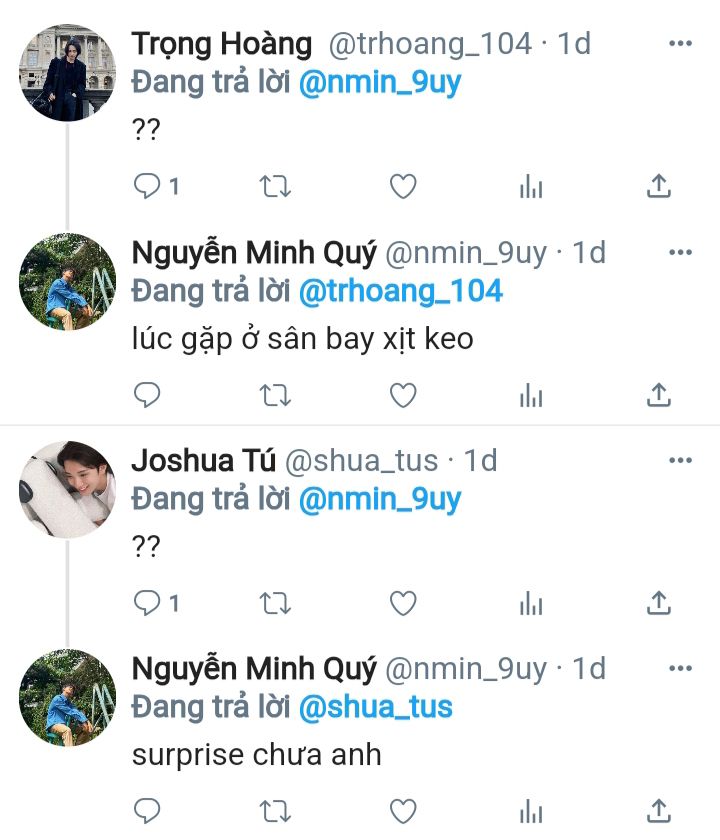Like the 'lúc gặp ở sân bay' tweet
Image resolution: width=720 pixels, height=840 pixels.
click(402, 396)
